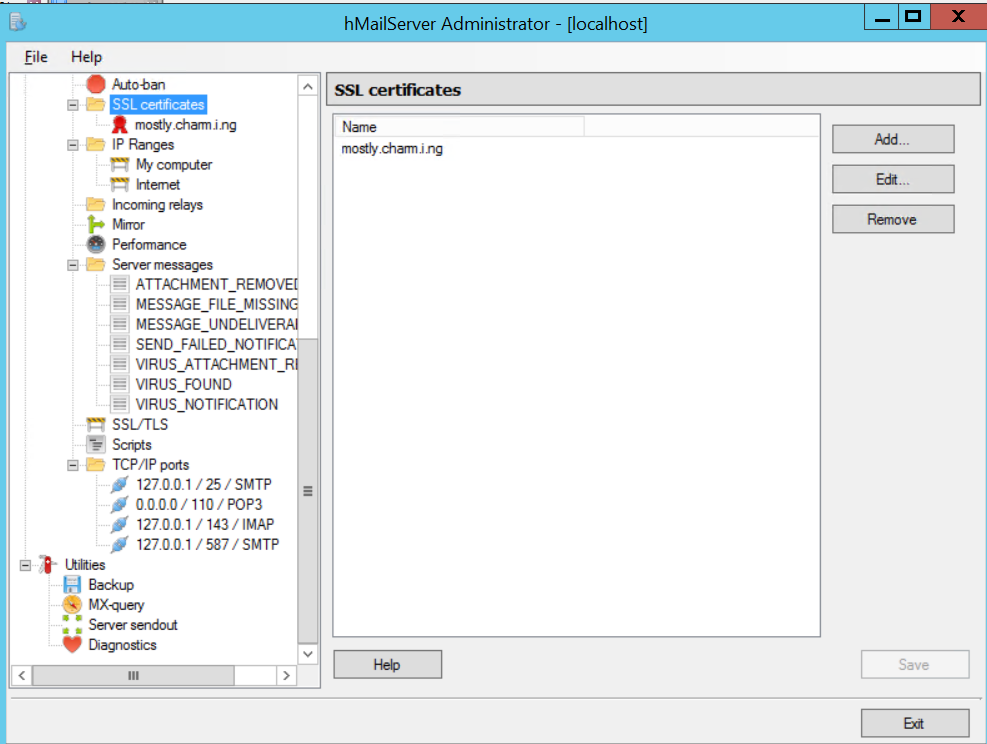Select mostly.charm.i.ng in the certificate list

point(392,149)
